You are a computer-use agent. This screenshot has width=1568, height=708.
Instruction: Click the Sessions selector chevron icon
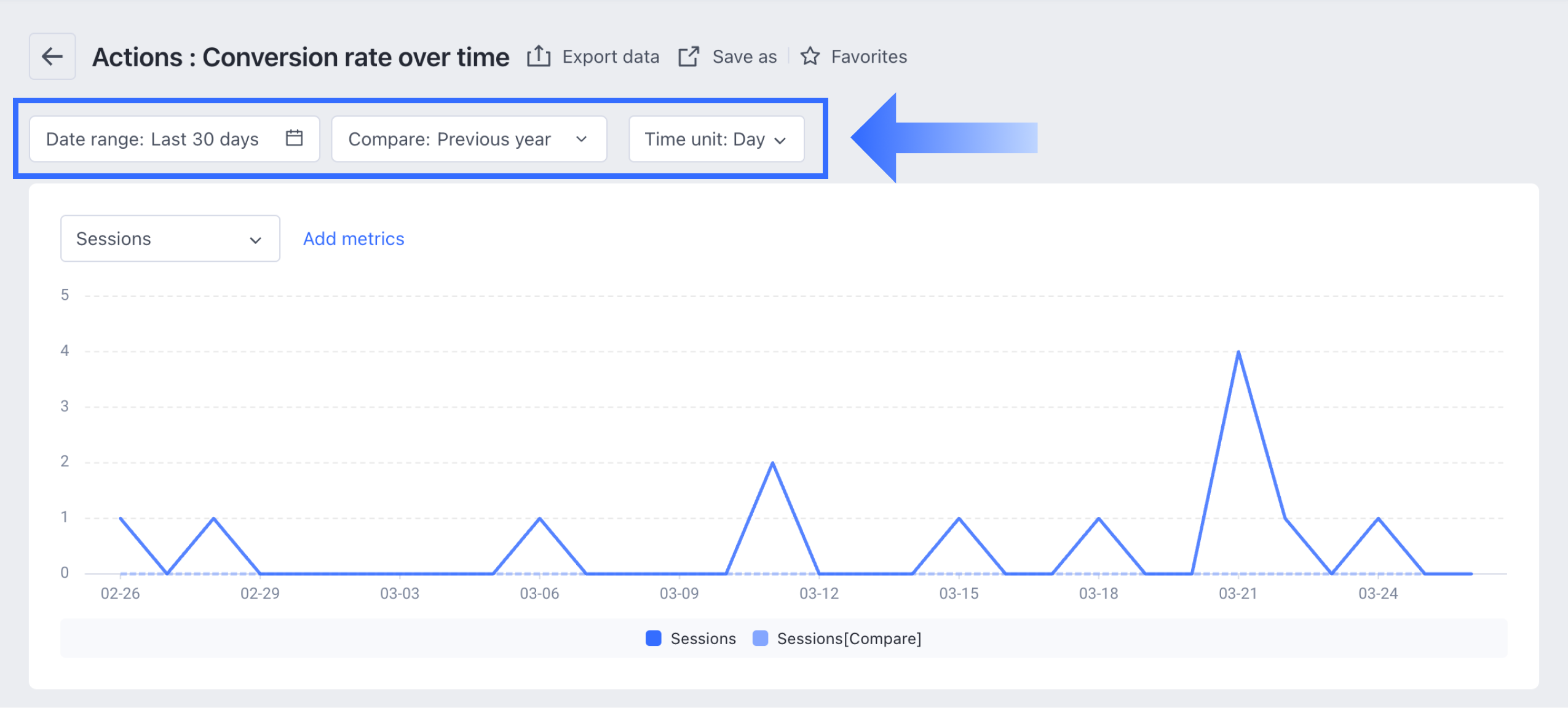pos(255,240)
